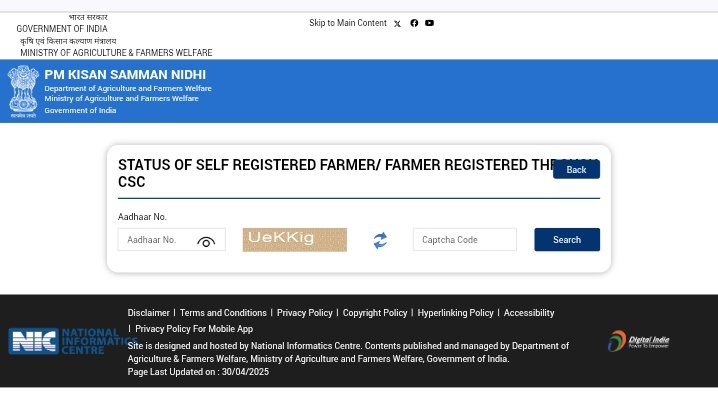Viewport: 718px width, 418px height.
Task: Click the Back button
Action: (576, 169)
